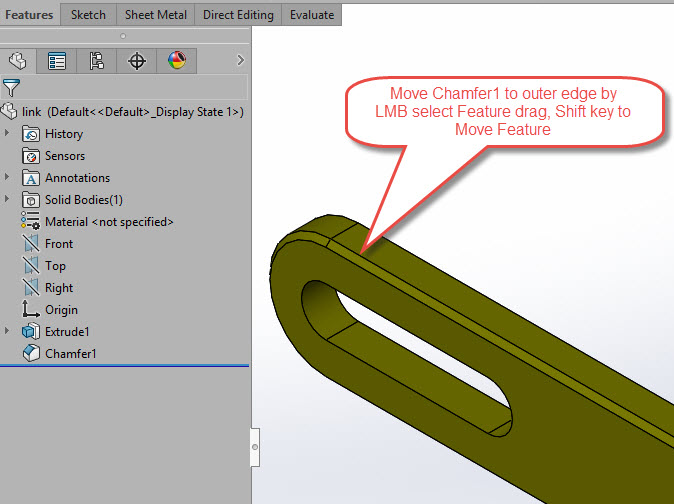
Task: Click the Solid Bodies folder icon
Action: [x=31, y=200]
